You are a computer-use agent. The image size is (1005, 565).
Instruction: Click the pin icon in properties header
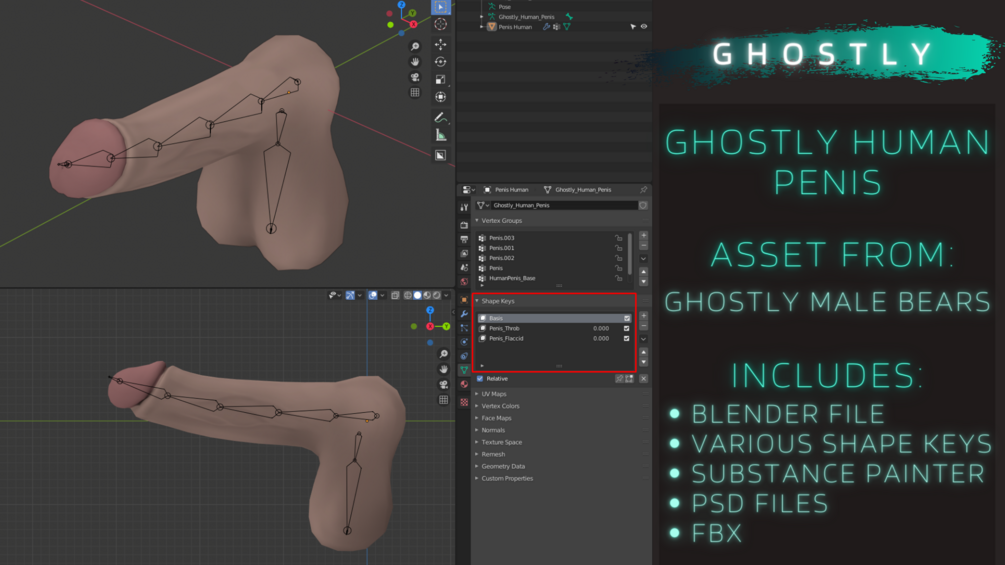pos(643,190)
